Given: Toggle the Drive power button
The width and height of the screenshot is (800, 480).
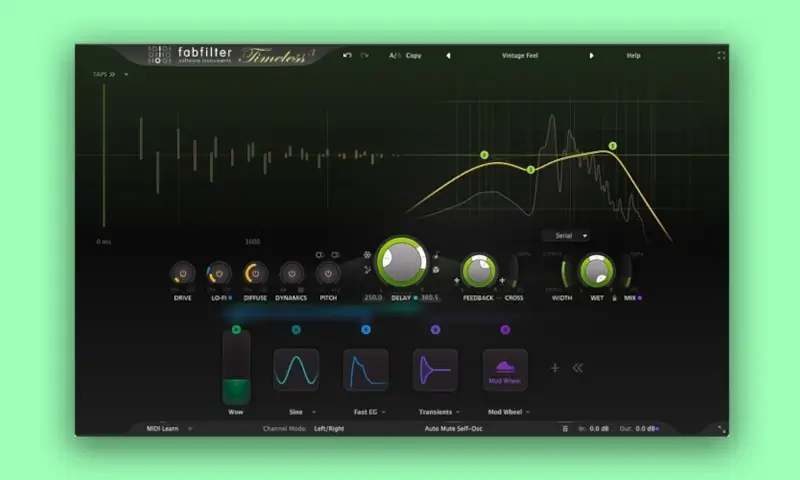Looking at the screenshot, I should coord(183,273).
